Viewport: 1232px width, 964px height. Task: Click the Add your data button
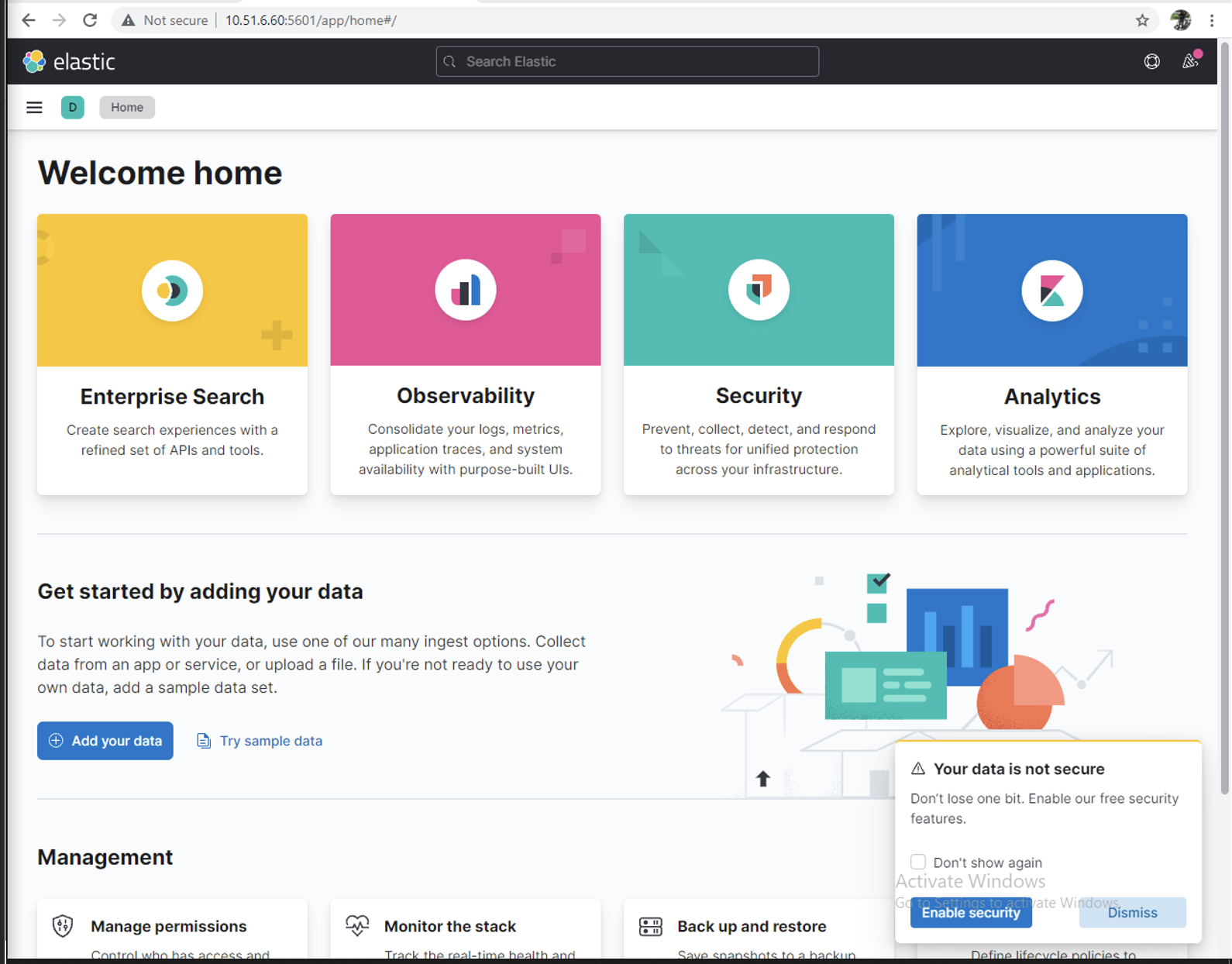pyautogui.click(x=105, y=741)
